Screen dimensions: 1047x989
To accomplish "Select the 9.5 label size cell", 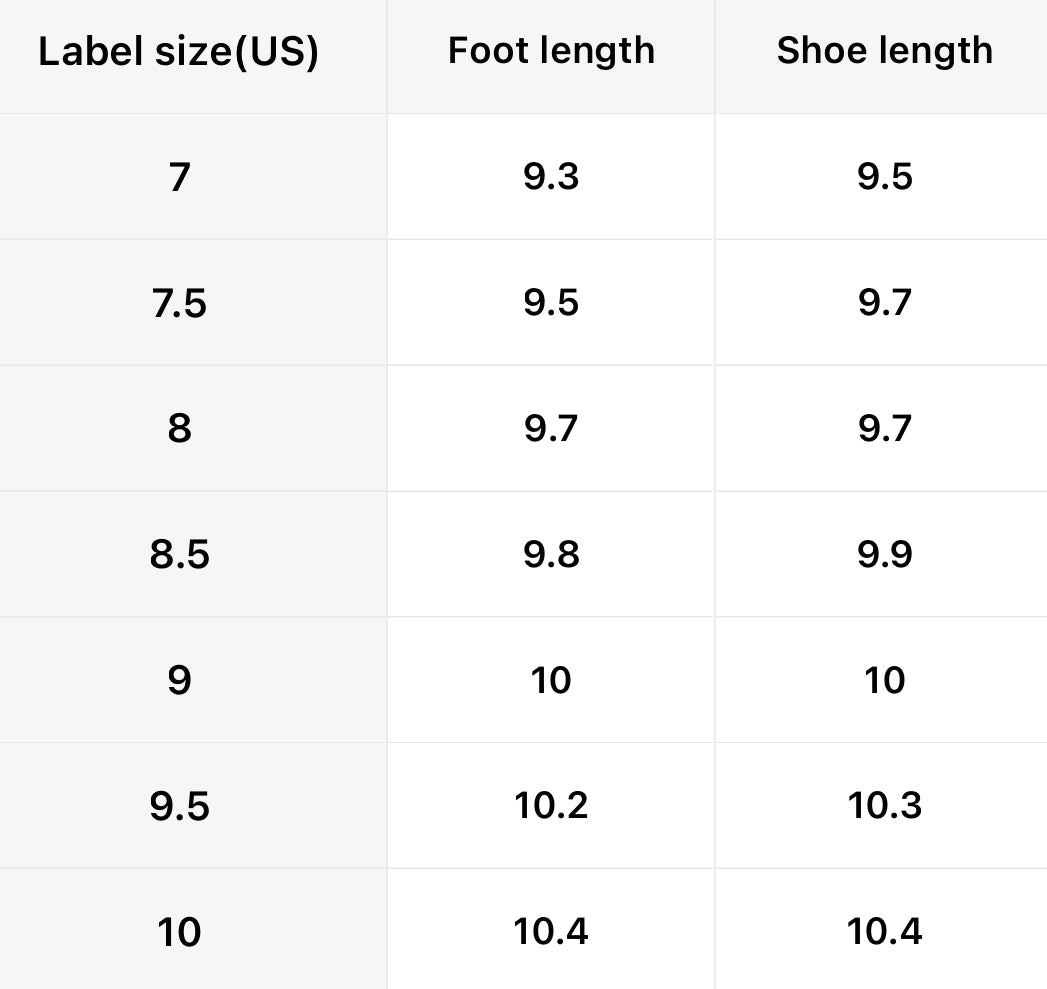I will [179, 806].
